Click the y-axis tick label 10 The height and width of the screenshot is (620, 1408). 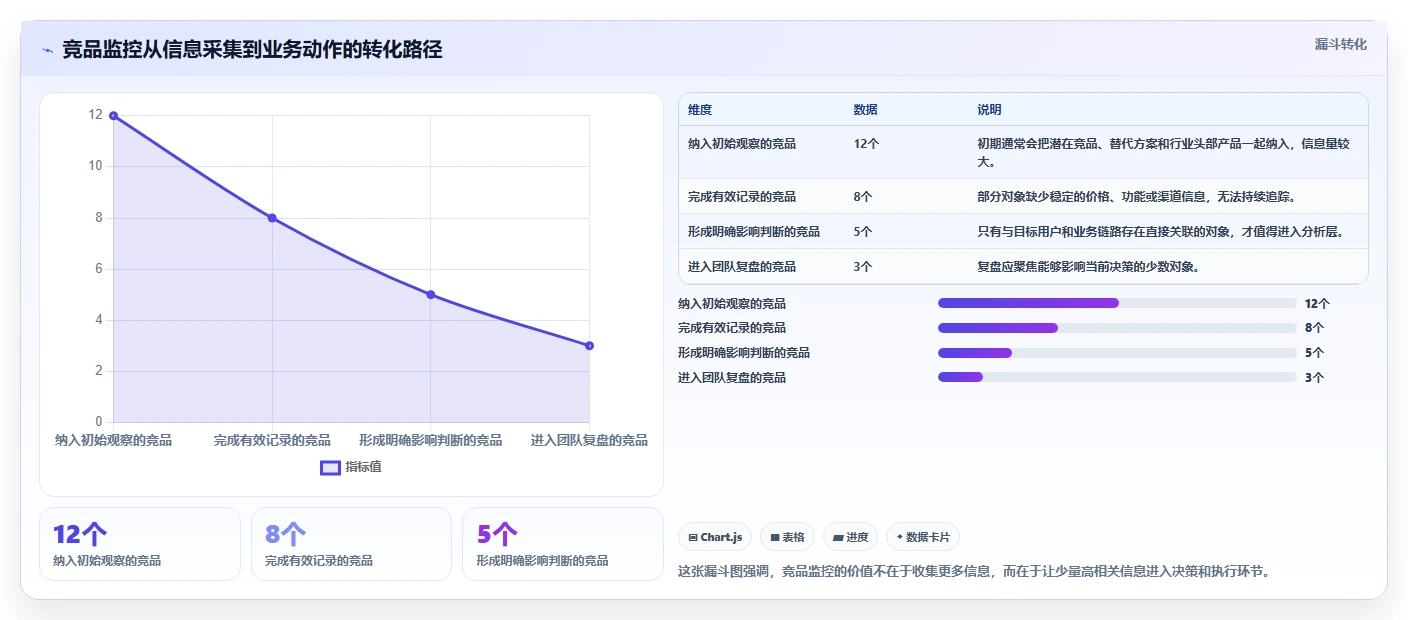[96, 166]
